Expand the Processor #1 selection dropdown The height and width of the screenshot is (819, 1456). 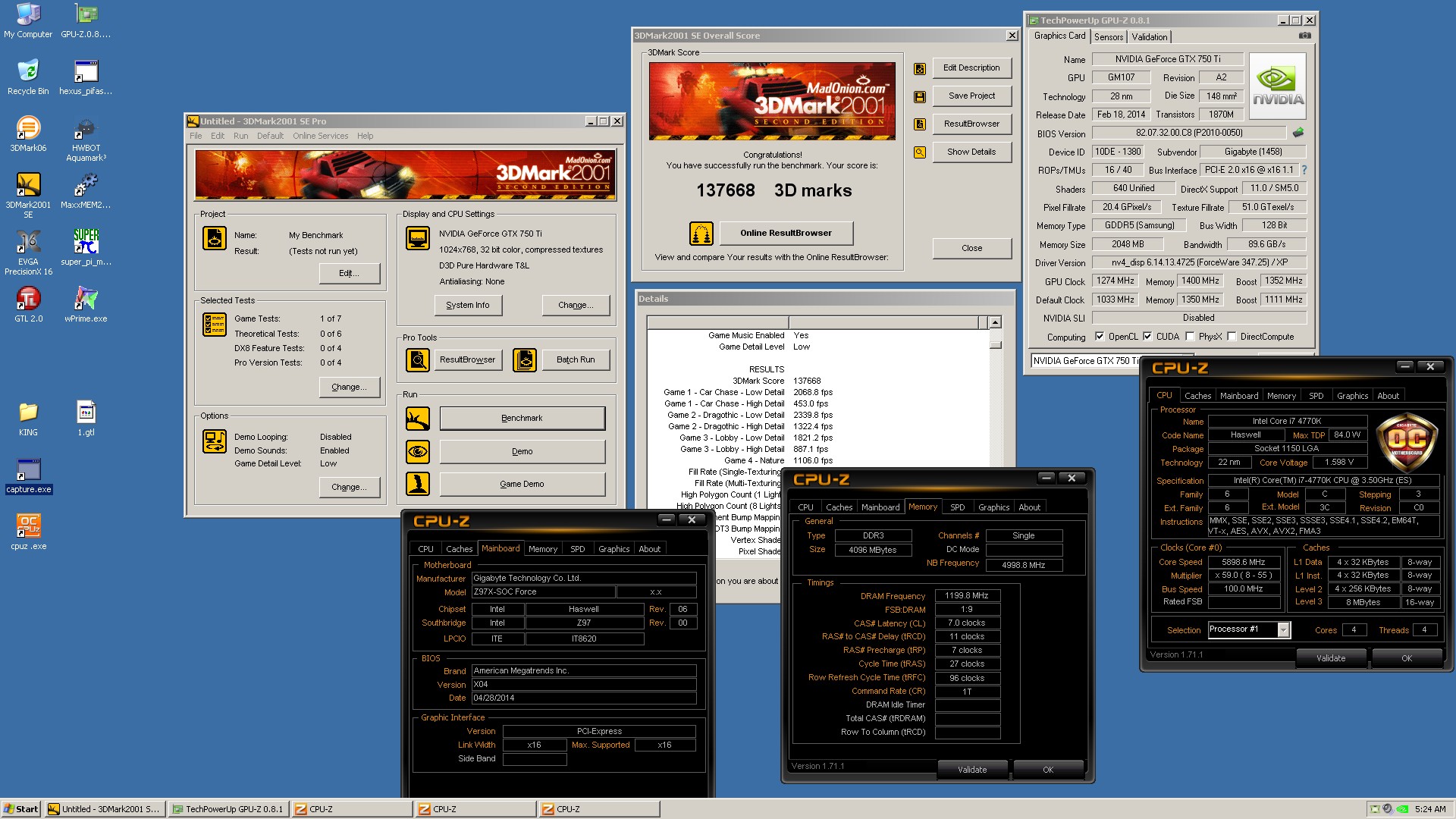pyautogui.click(x=1283, y=630)
